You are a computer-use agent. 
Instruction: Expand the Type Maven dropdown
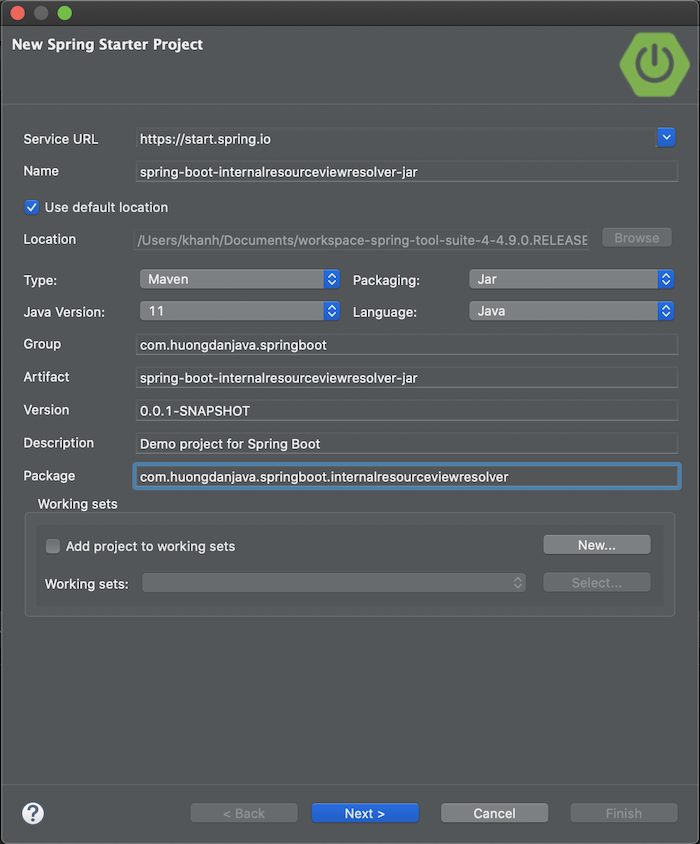click(x=240, y=279)
